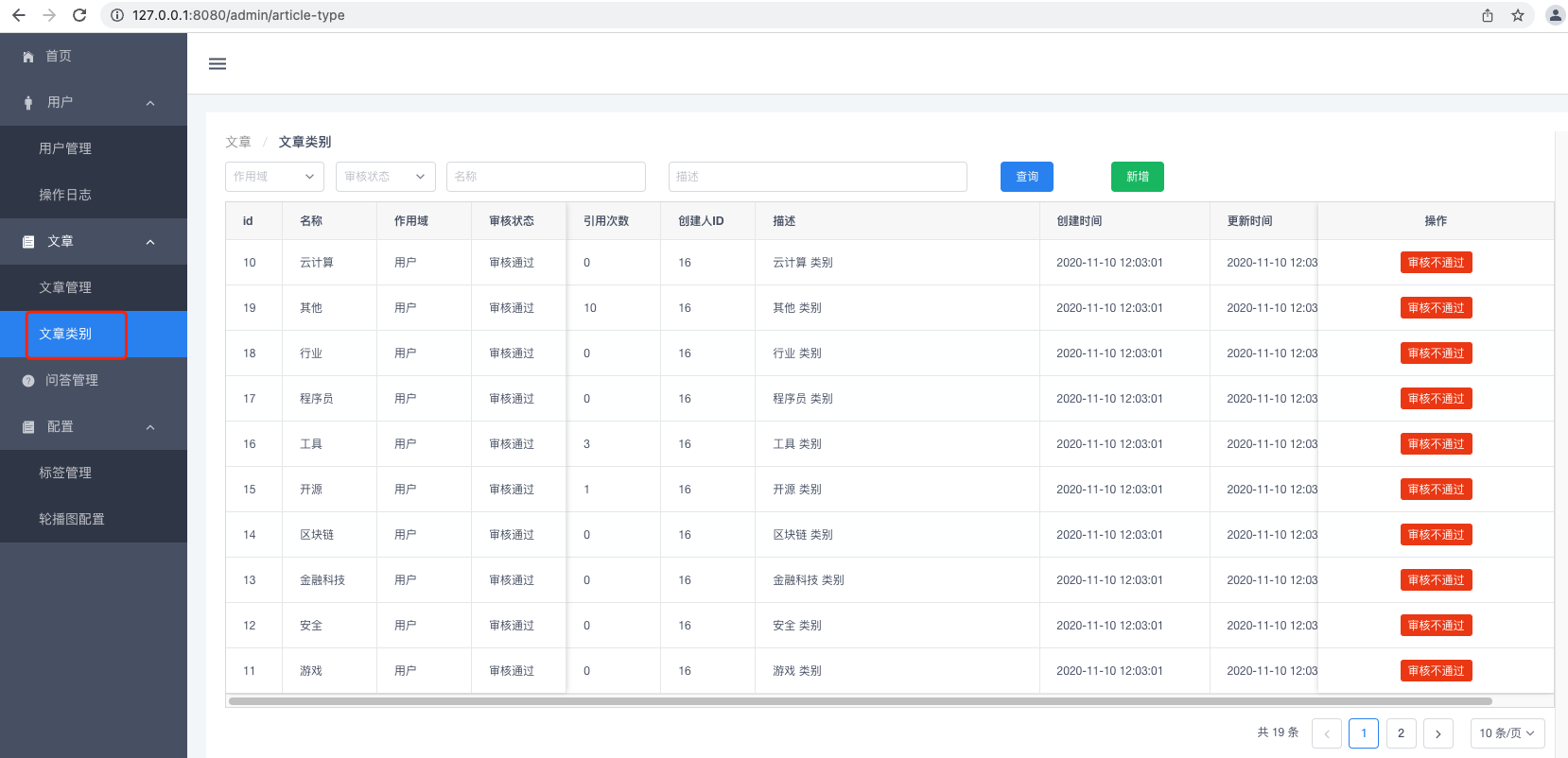Open the 审核状态 dropdown filter
Screen dimensions: 1568x758
[386, 177]
